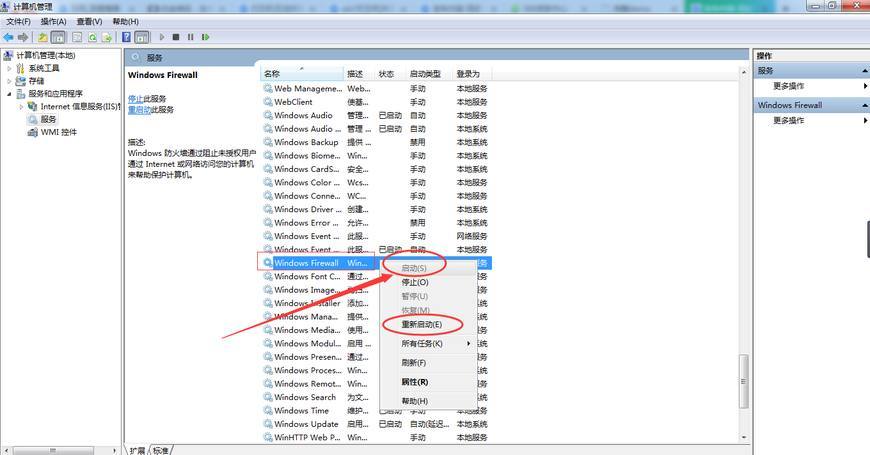Click the Start Service play icon
This screenshot has height=455, width=870.
click(x=162, y=37)
